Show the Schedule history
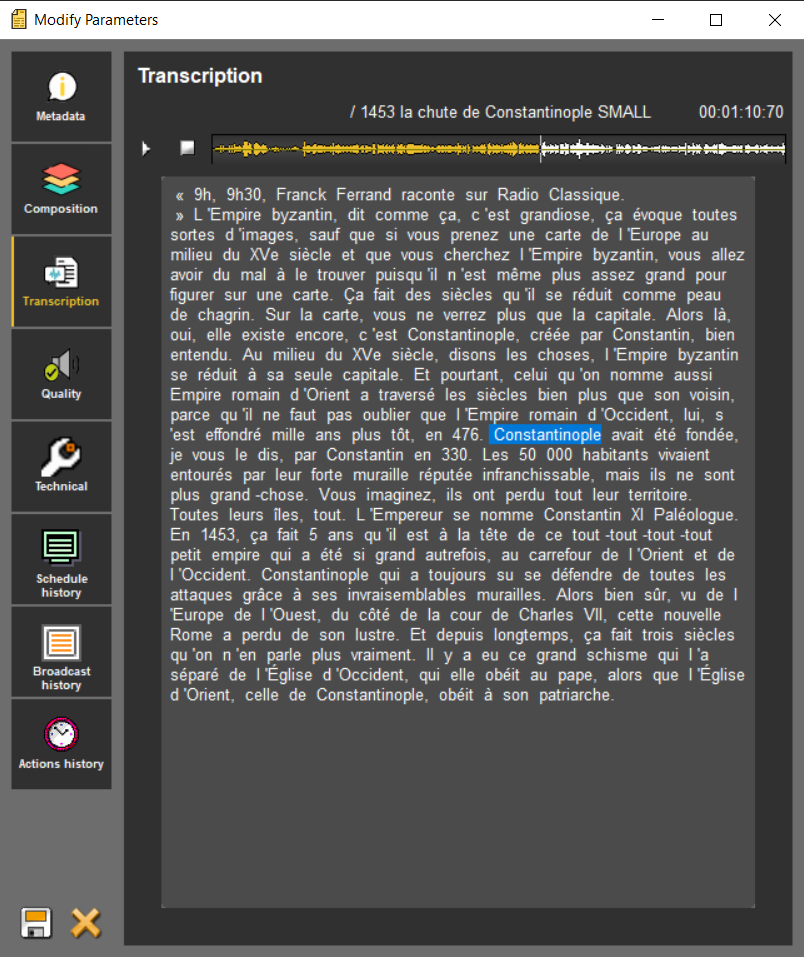This screenshot has width=804, height=957. [x=61, y=559]
